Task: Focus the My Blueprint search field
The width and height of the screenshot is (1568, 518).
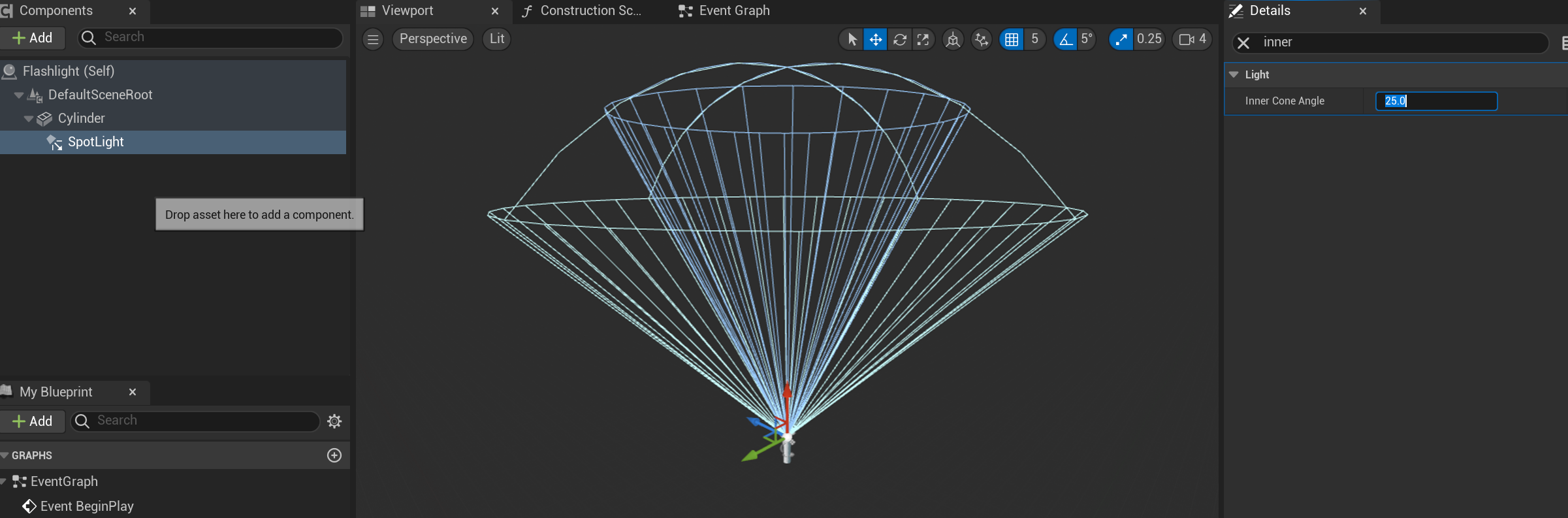Action: (x=195, y=421)
